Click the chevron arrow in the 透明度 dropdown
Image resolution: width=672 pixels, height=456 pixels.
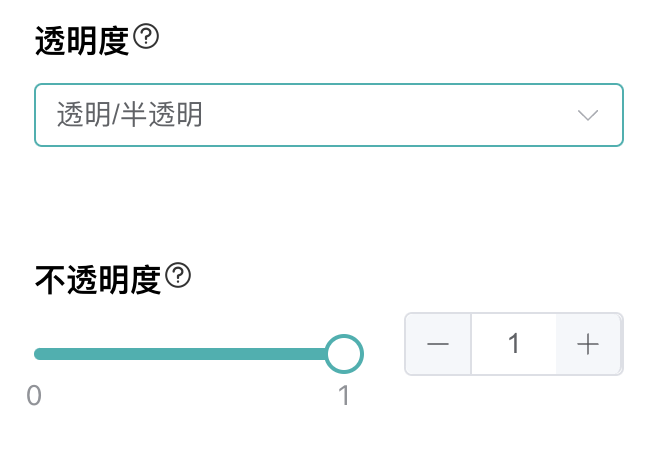point(588,115)
